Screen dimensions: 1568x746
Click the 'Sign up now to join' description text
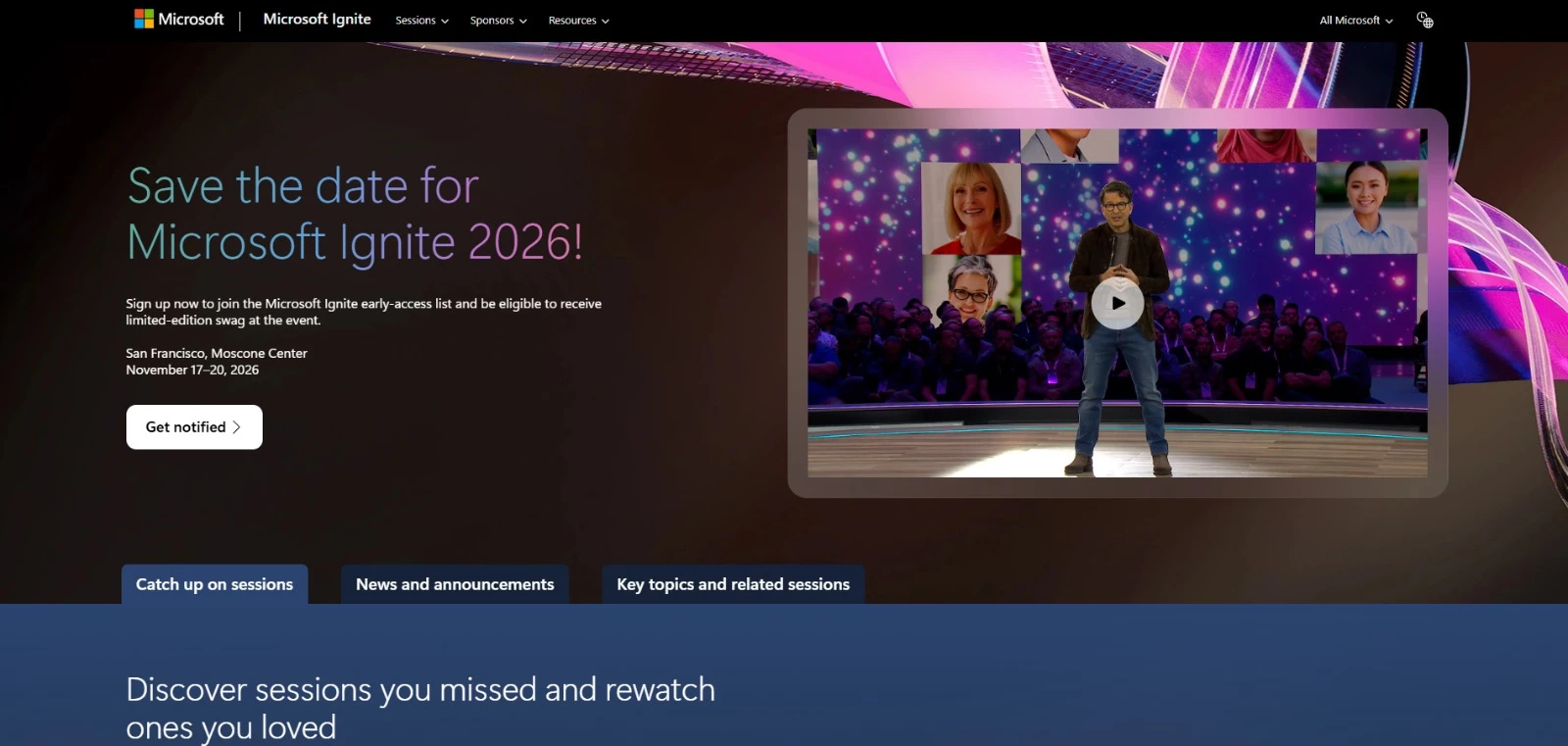click(364, 312)
